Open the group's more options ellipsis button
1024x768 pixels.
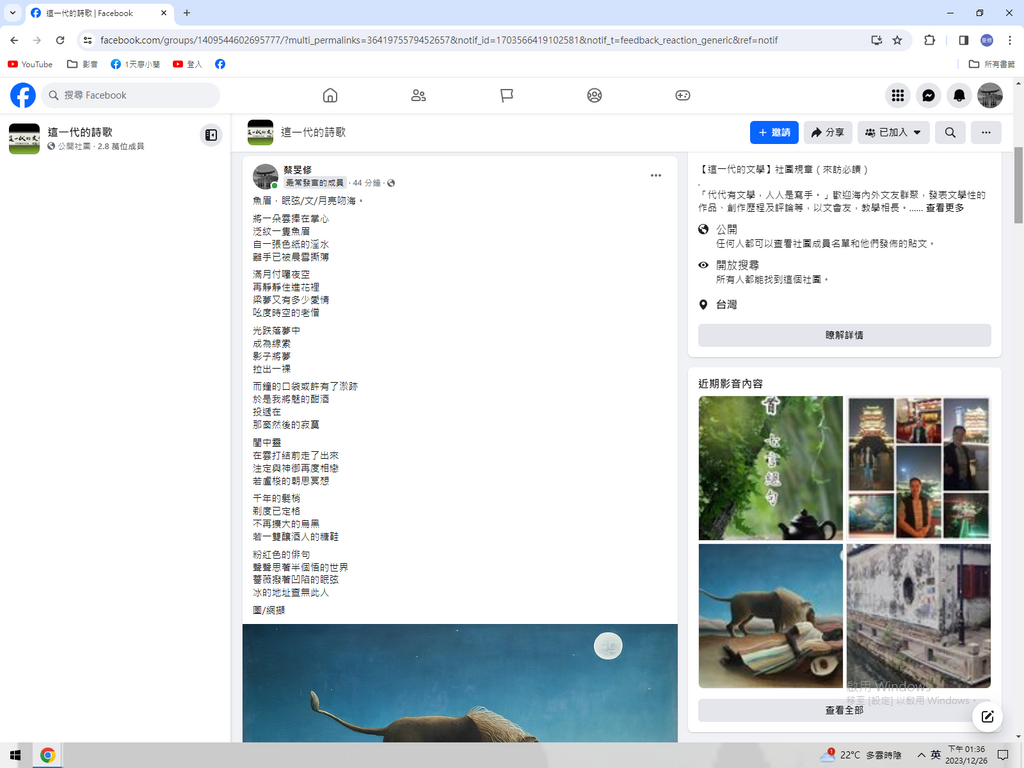[x=986, y=132]
